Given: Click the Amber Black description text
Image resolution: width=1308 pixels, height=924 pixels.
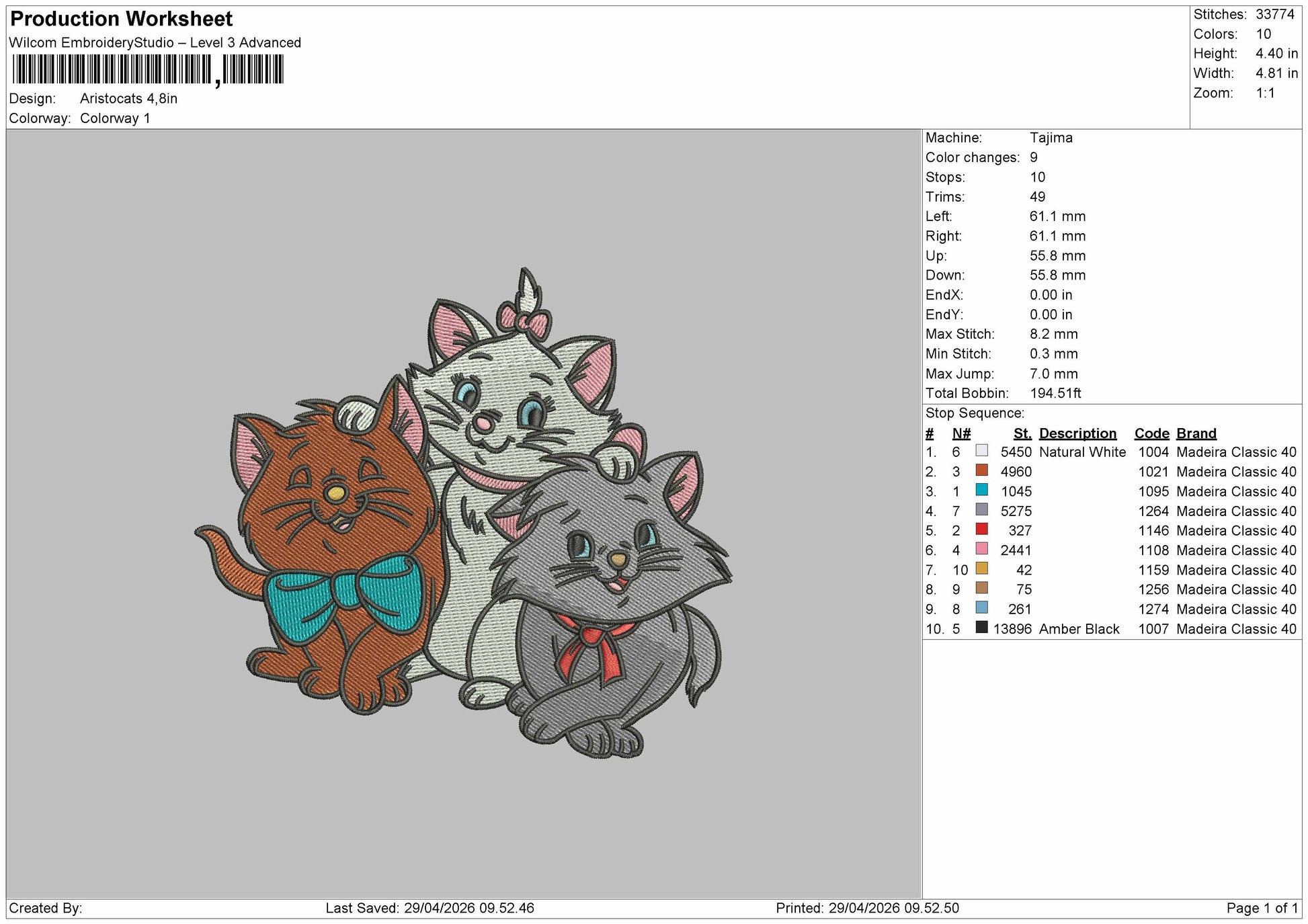Looking at the screenshot, I should pos(1079,629).
